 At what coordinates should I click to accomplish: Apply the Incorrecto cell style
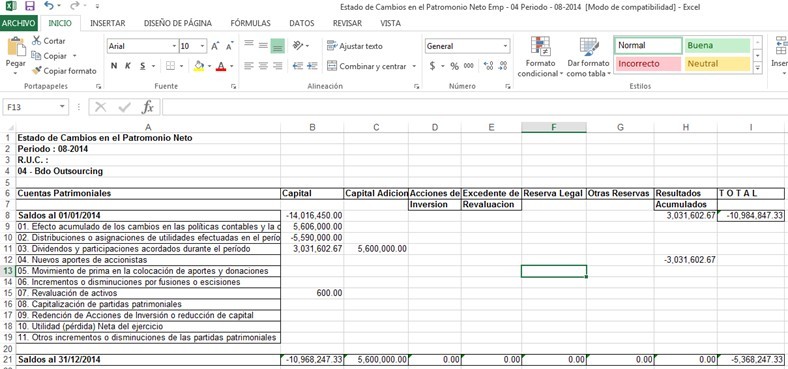pos(648,64)
